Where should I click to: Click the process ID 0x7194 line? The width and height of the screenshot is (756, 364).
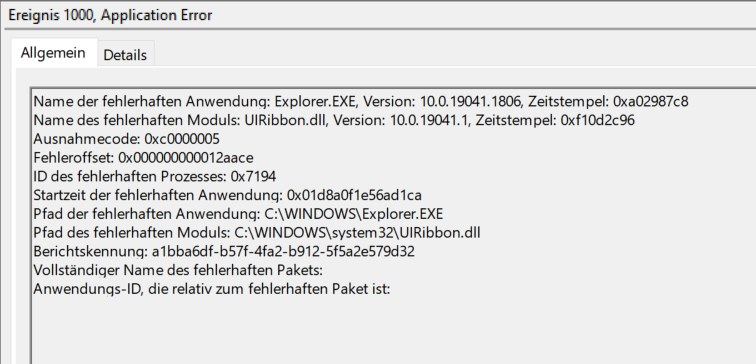pos(154,176)
